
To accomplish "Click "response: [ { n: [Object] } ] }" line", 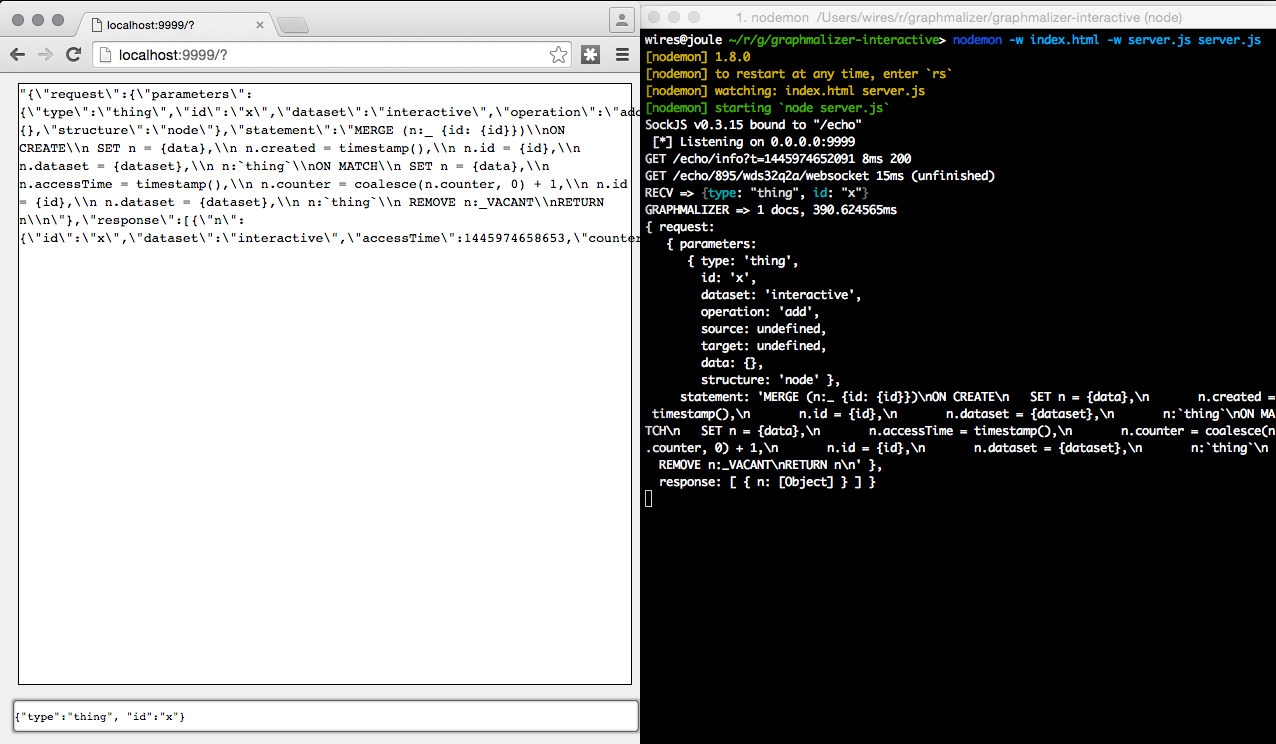I will point(767,482).
